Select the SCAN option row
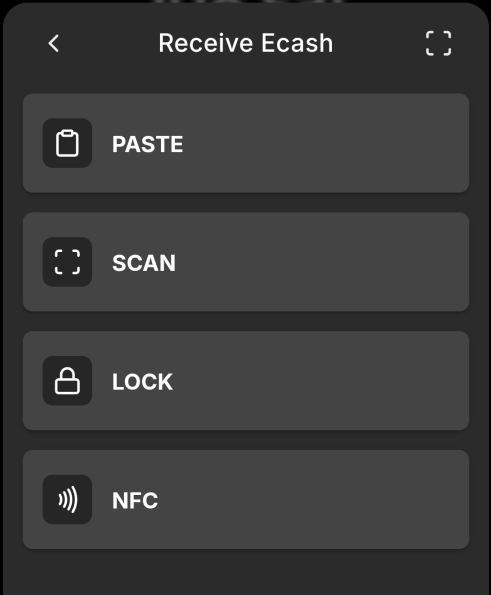491x595 pixels. [246, 262]
